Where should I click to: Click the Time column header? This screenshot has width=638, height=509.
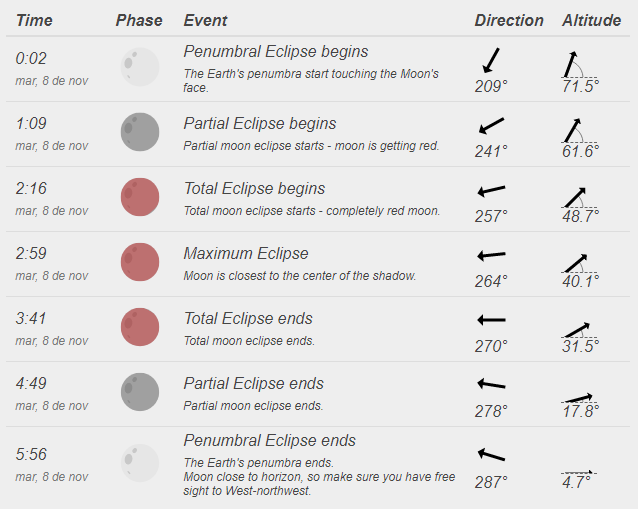point(35,20)
